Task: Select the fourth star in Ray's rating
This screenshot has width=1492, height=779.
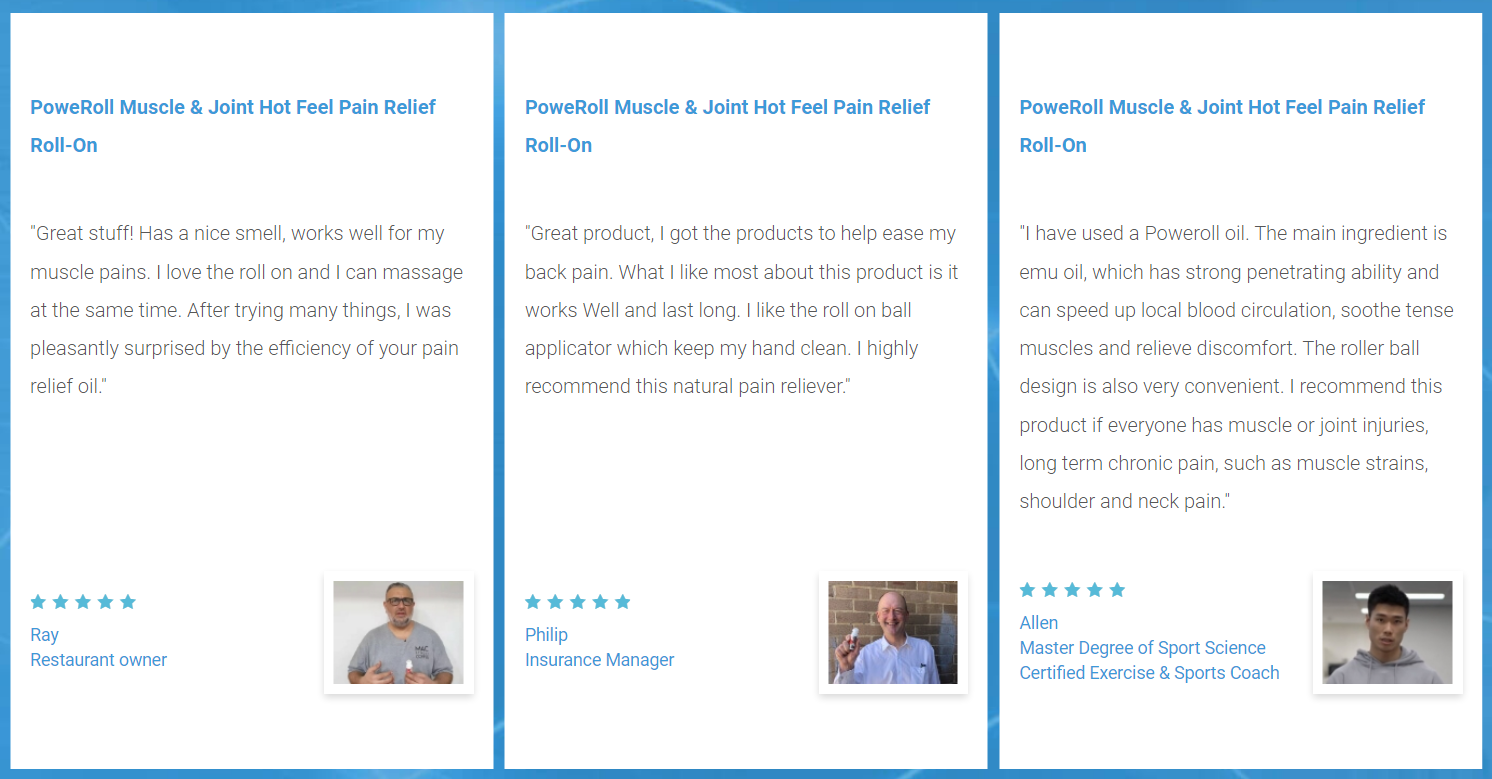Action: pos(105,602)
